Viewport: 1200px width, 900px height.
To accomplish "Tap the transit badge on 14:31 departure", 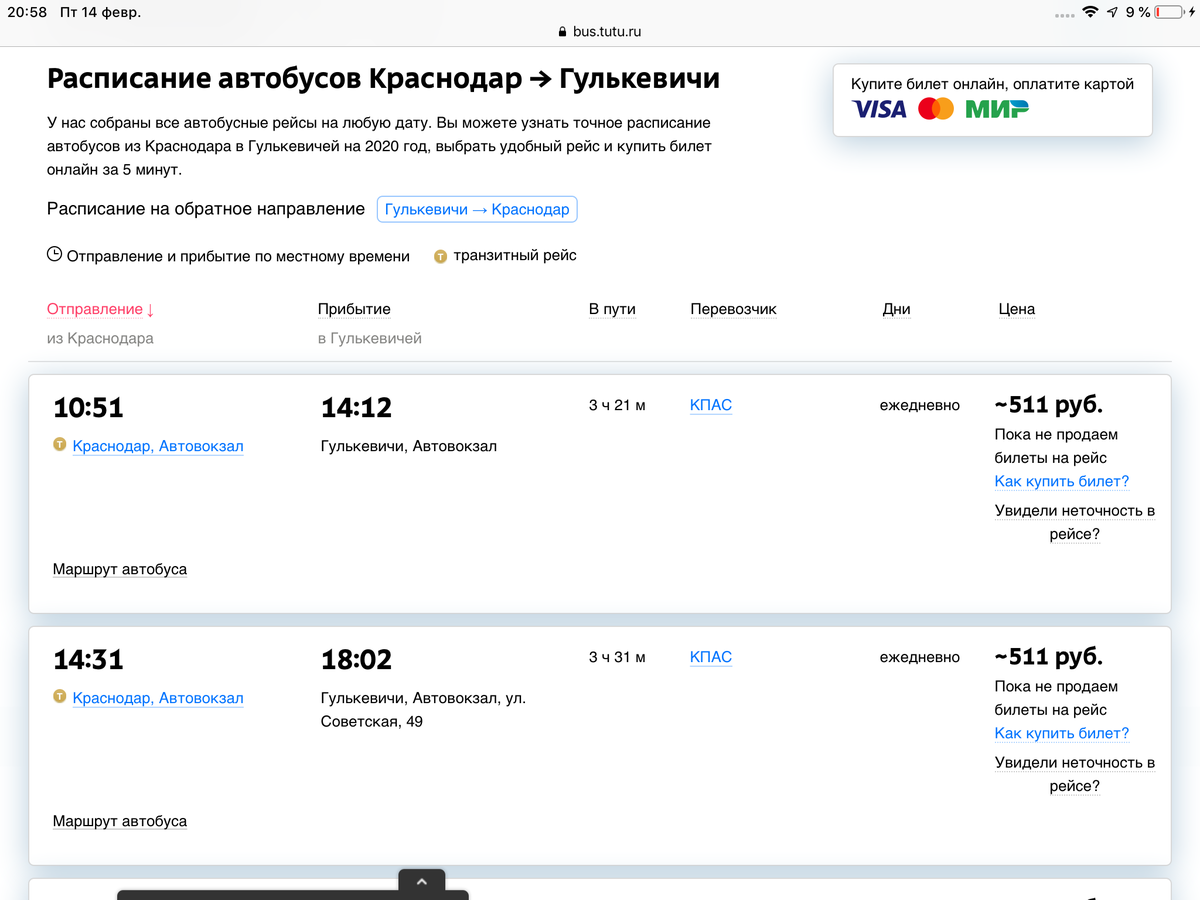I will tap(60, 697).
